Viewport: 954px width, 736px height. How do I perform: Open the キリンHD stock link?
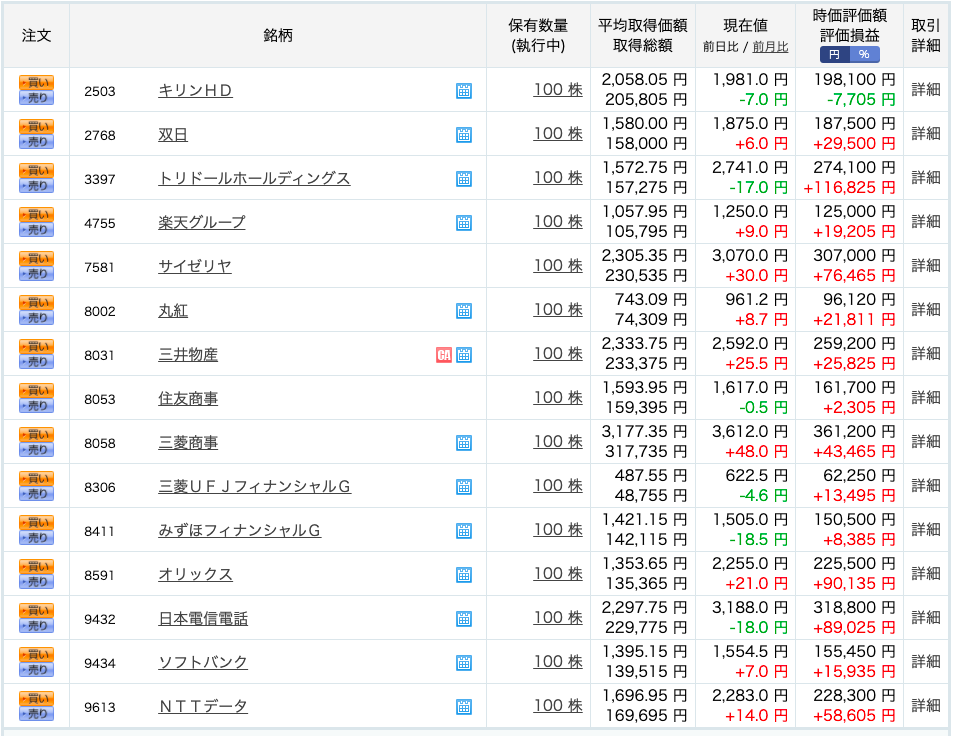coord(195,91)
